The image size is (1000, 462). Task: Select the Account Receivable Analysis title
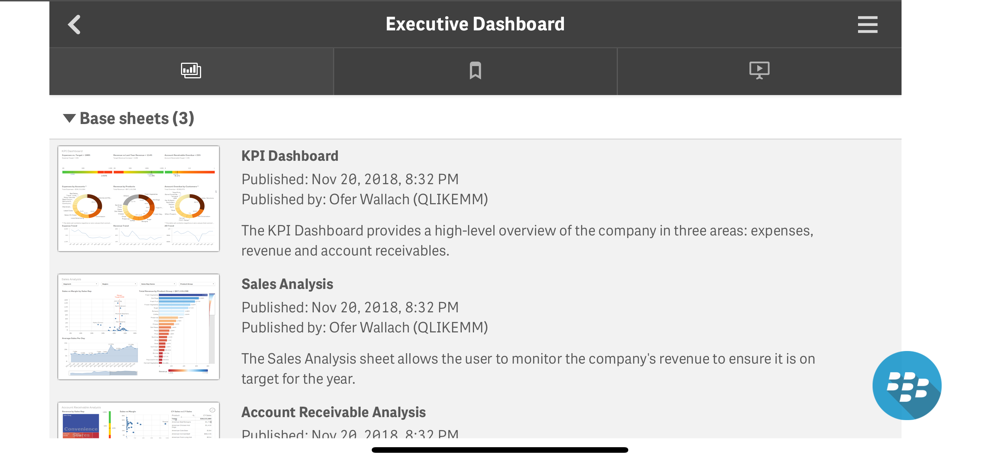pos(334,412)
